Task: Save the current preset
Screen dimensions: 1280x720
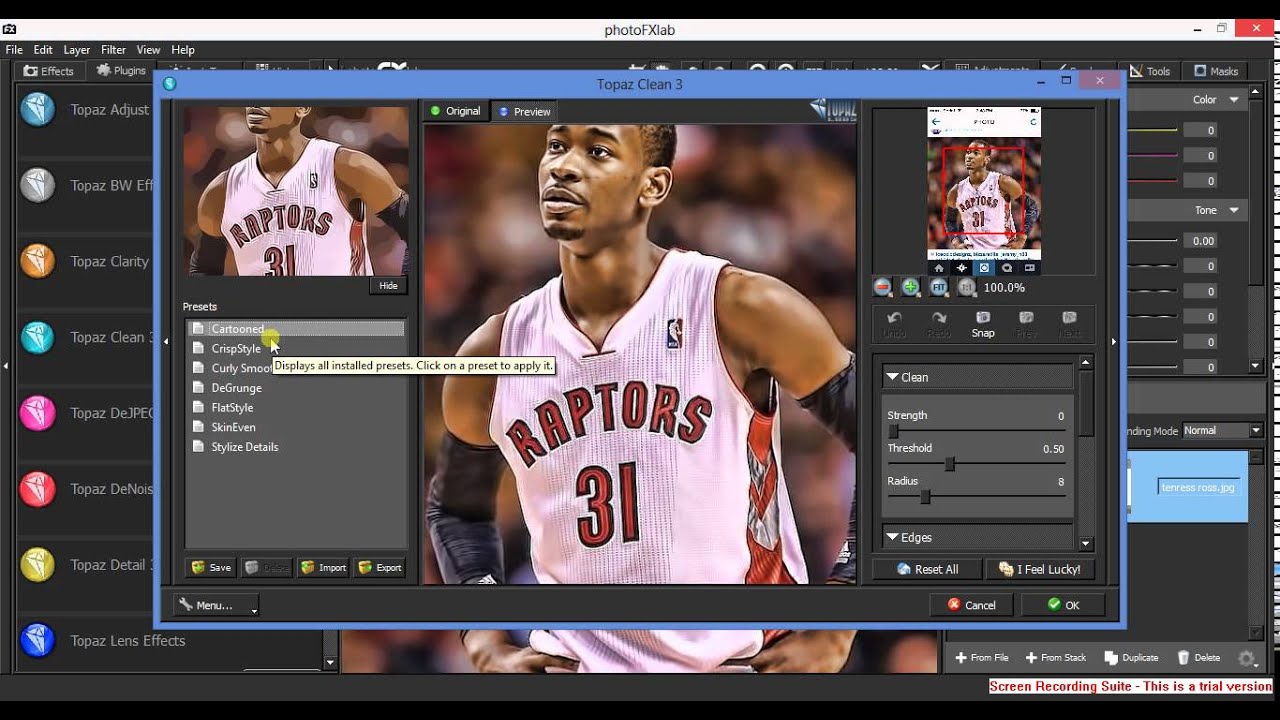Action: [x=211, y=567]
